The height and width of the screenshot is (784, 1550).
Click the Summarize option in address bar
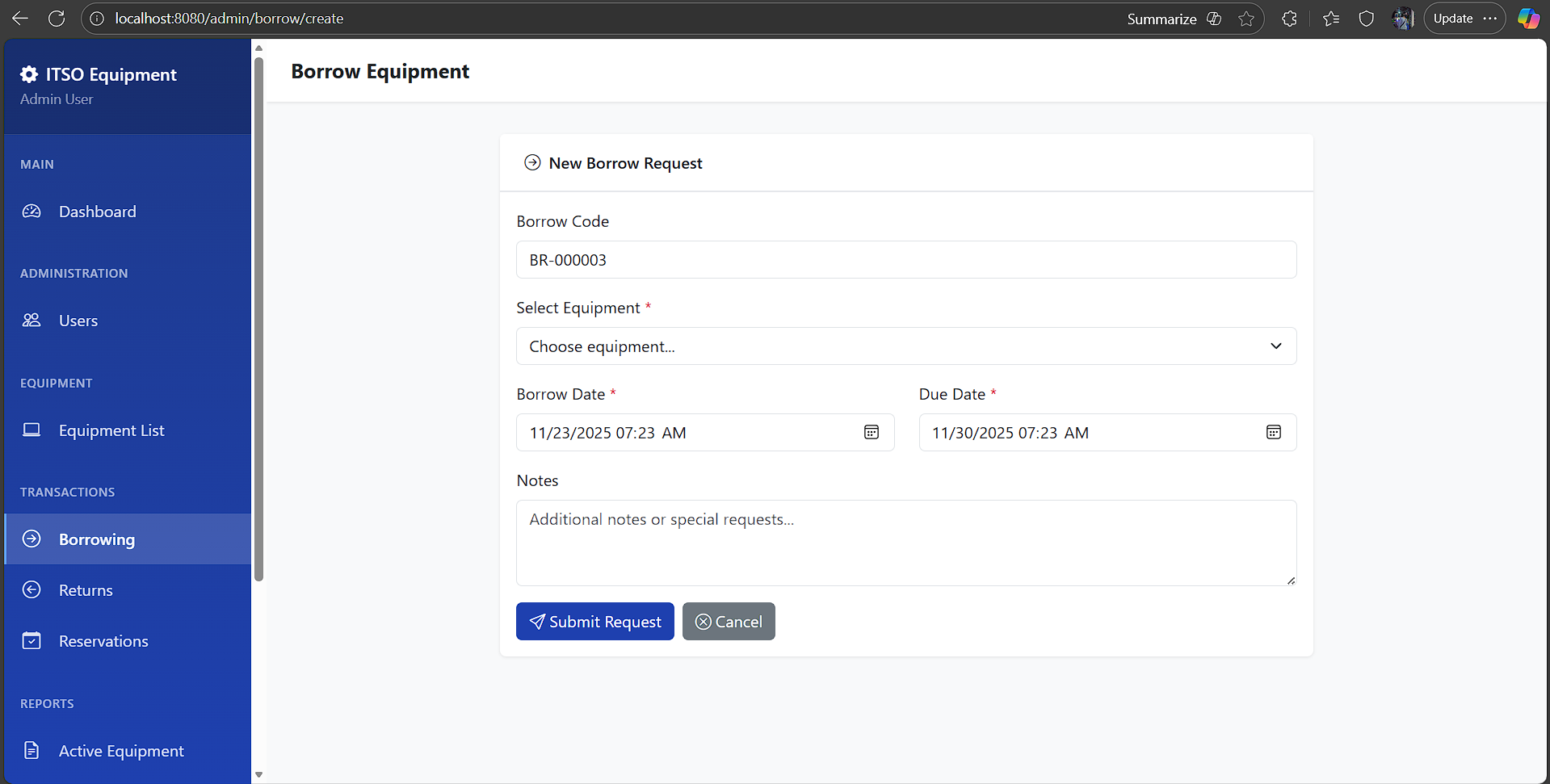pos(1161,18)
